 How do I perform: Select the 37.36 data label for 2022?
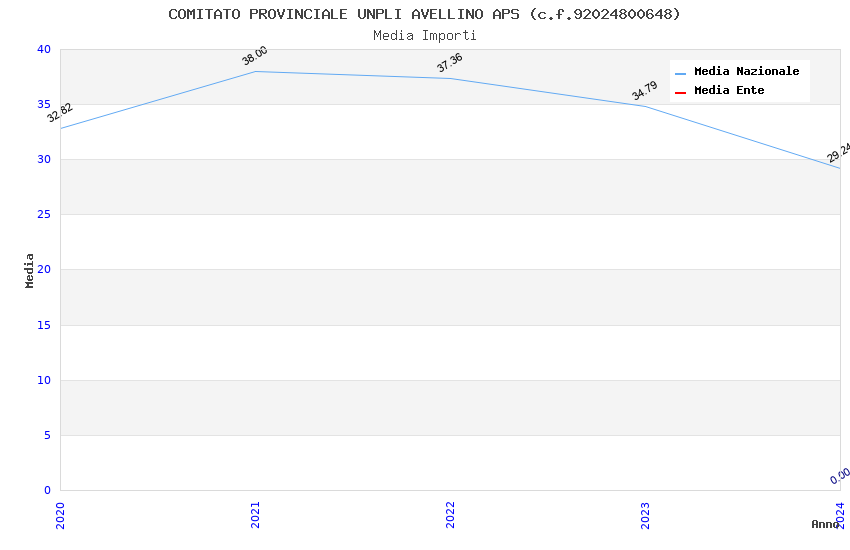coord(449,62)
